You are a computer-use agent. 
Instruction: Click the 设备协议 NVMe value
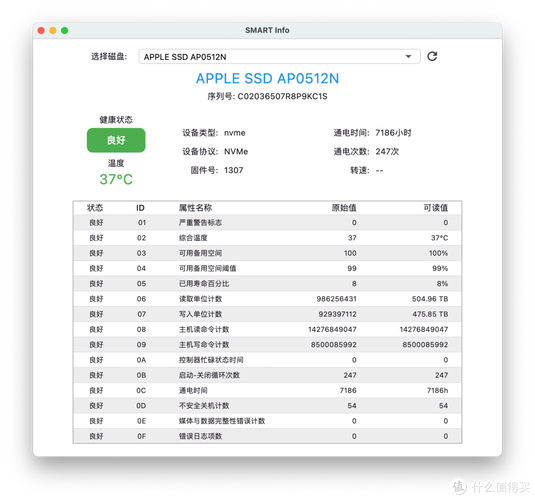tap(236, 152)
